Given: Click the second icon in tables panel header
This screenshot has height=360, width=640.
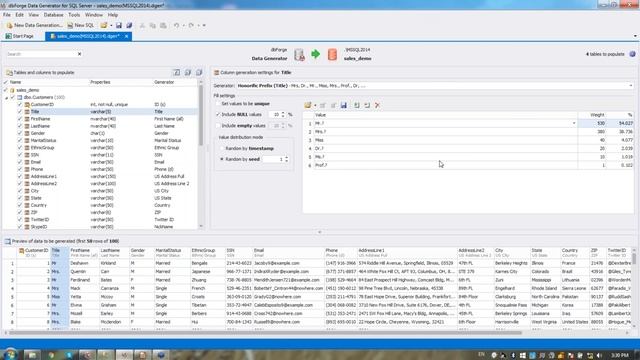Looking at the screenshot, I should click(188, 72).
